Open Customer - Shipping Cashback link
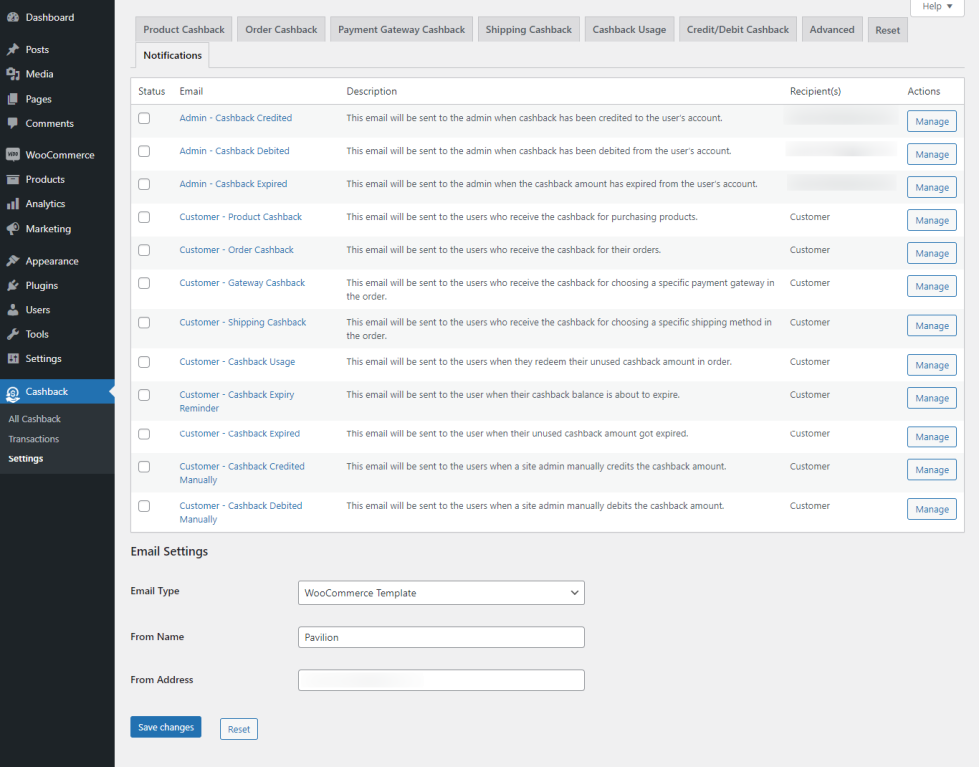979x767 pixels. (242, 322)
